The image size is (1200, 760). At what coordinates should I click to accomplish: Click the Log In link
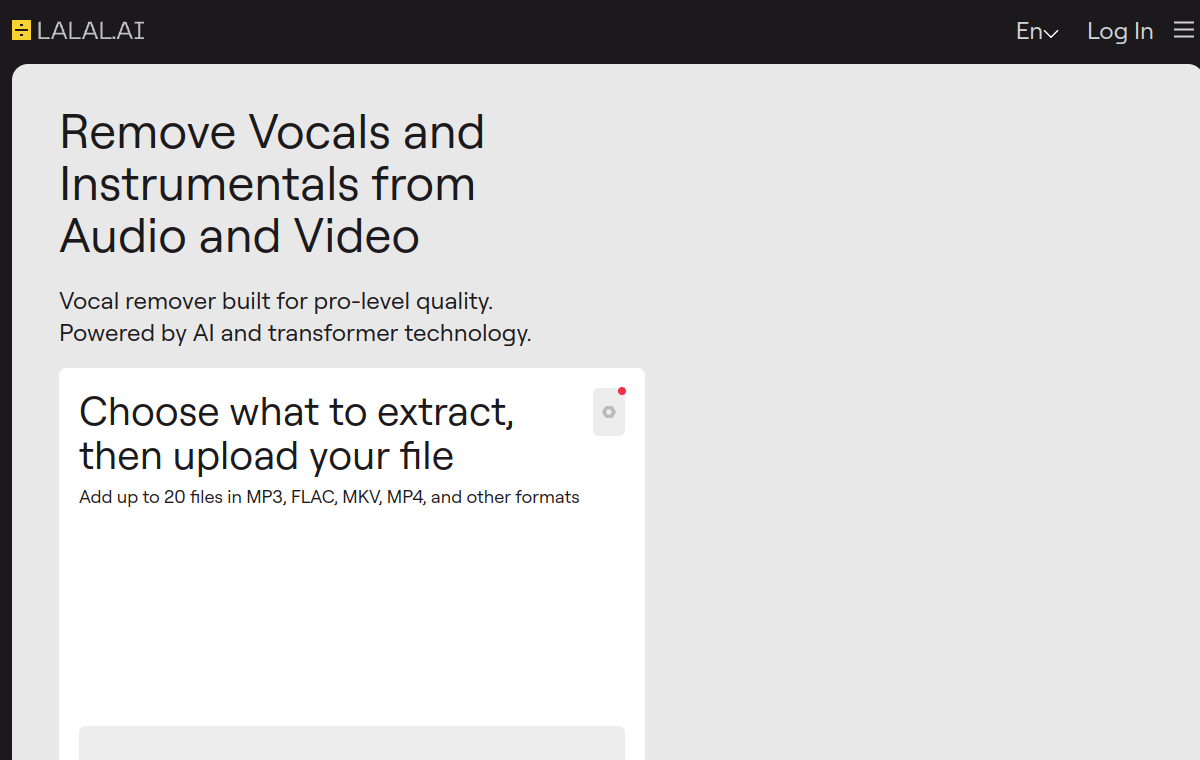pos(1120,31)
